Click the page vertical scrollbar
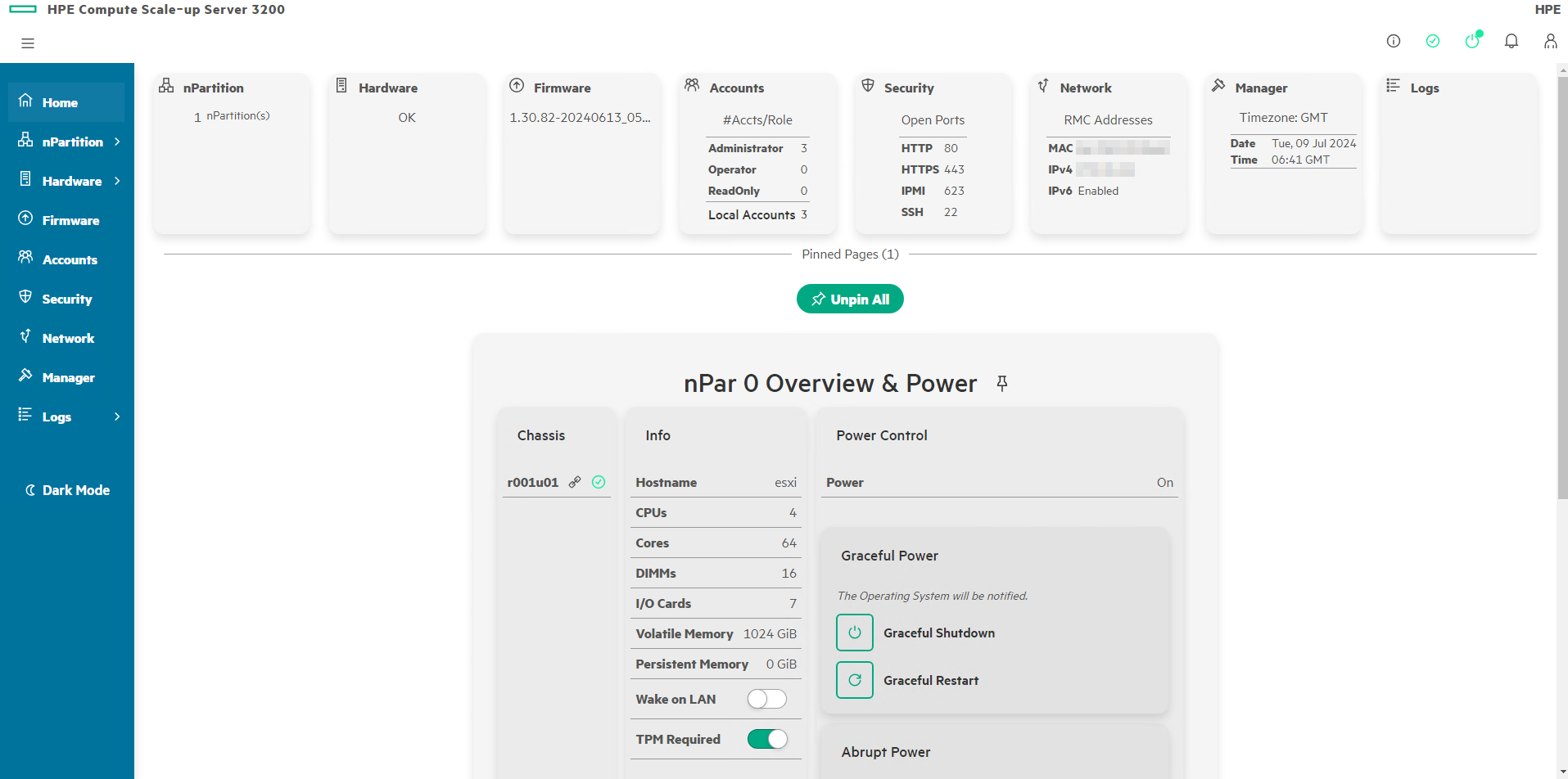1568x779 pixels. (x=1561, y=286)
